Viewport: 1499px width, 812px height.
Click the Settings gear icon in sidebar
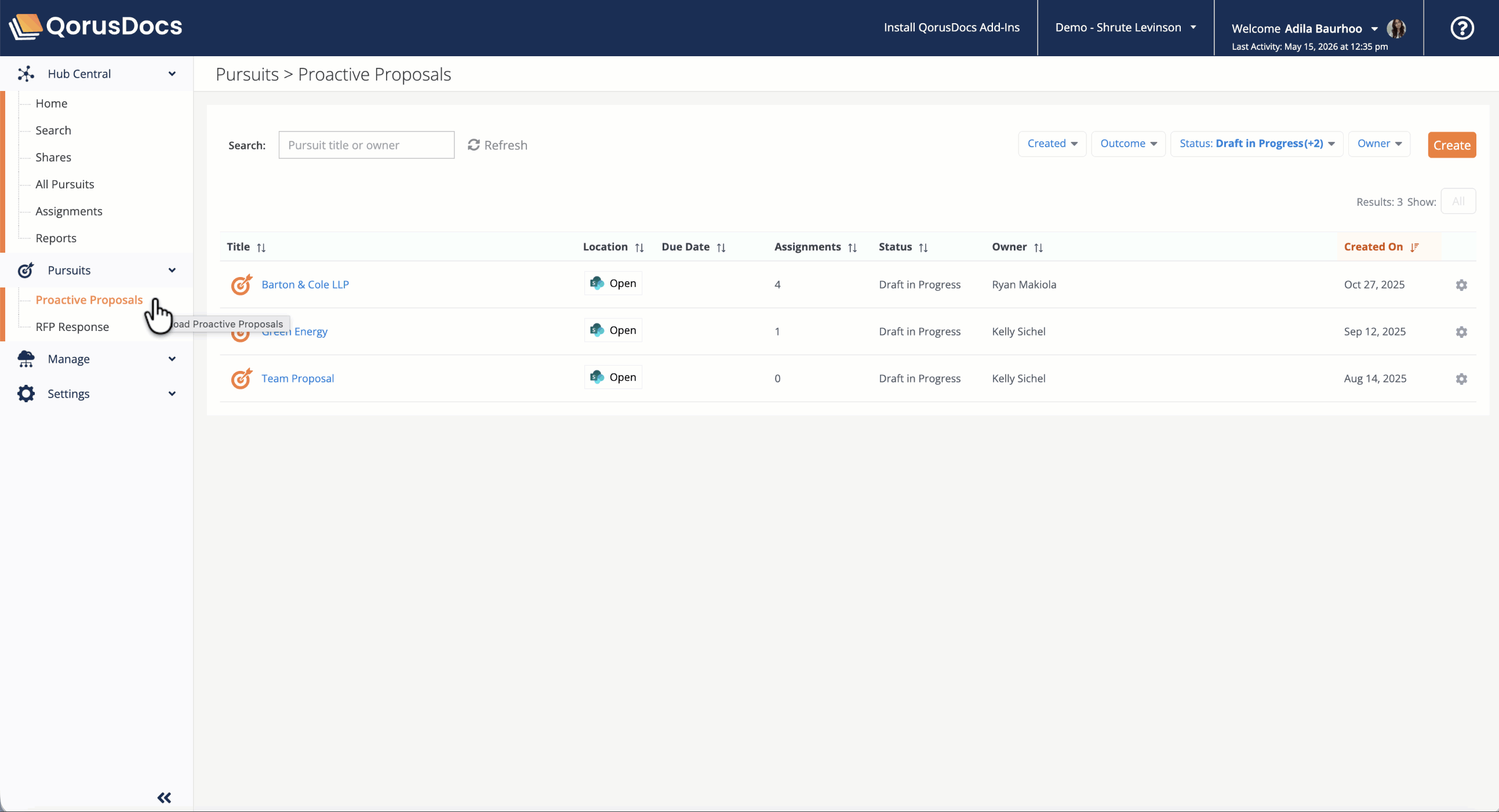pyautogui.click(x=26, y=394)
